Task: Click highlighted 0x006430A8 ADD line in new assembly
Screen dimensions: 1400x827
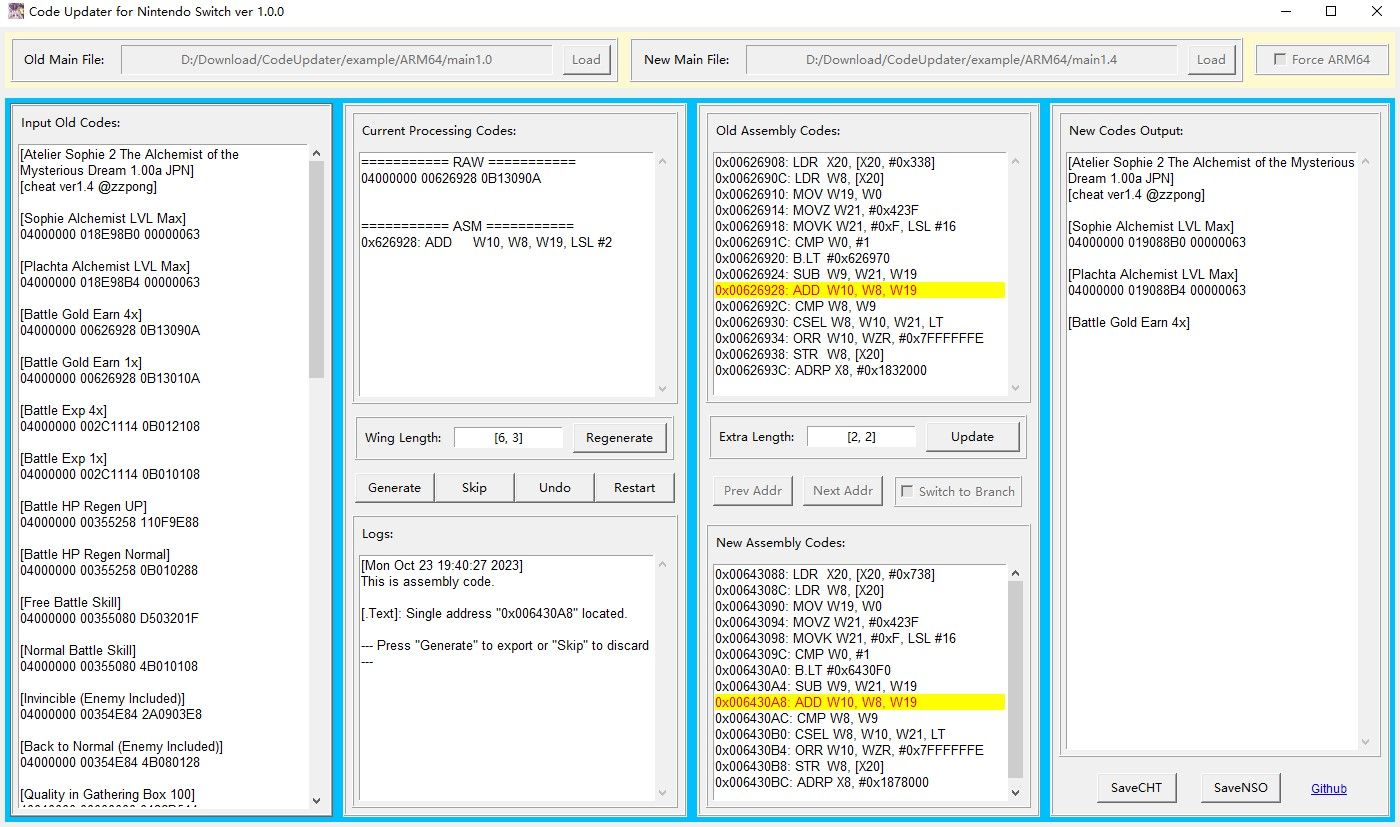Action: pos(860,702)
